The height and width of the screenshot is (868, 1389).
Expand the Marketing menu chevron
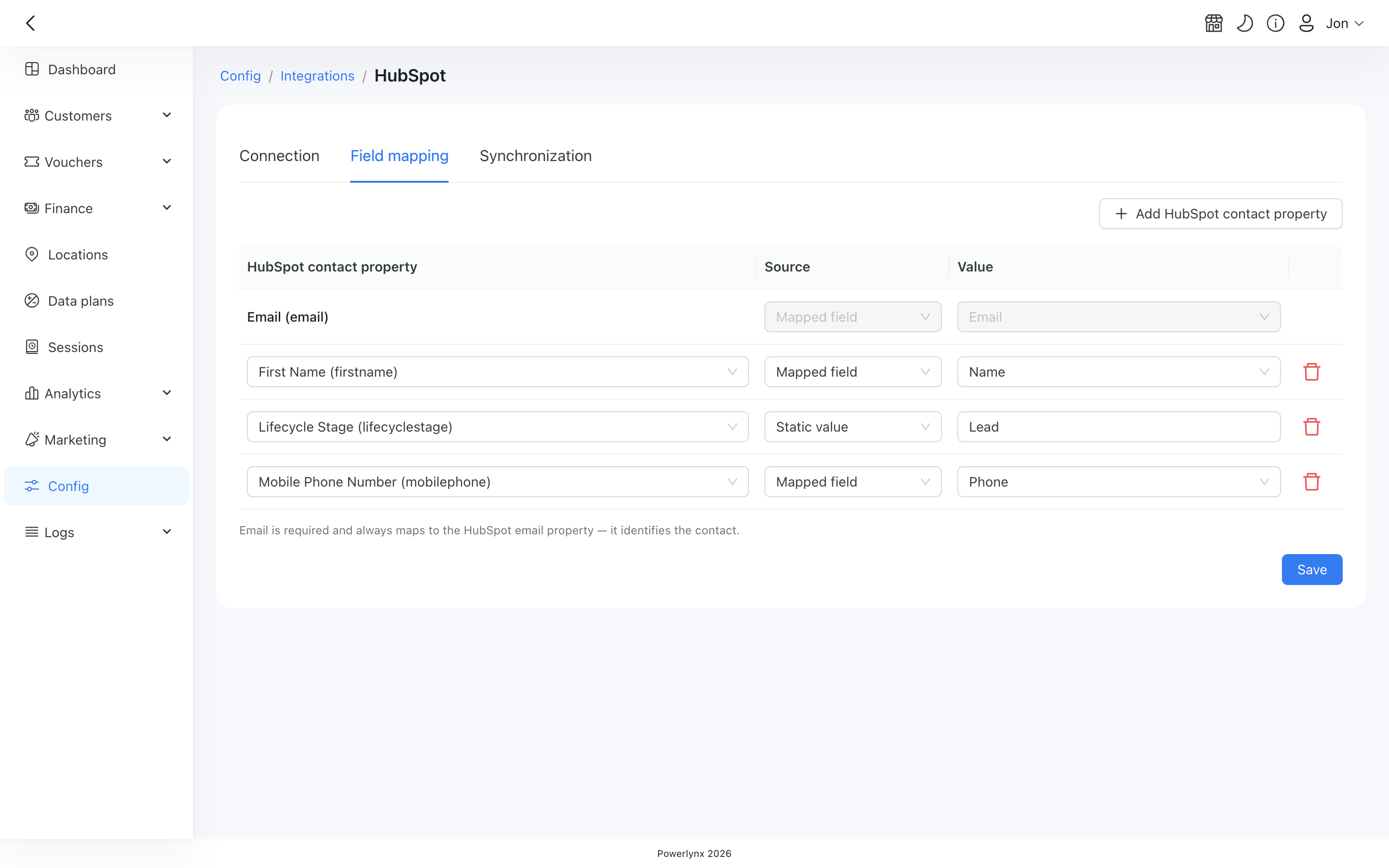[167, 439]
